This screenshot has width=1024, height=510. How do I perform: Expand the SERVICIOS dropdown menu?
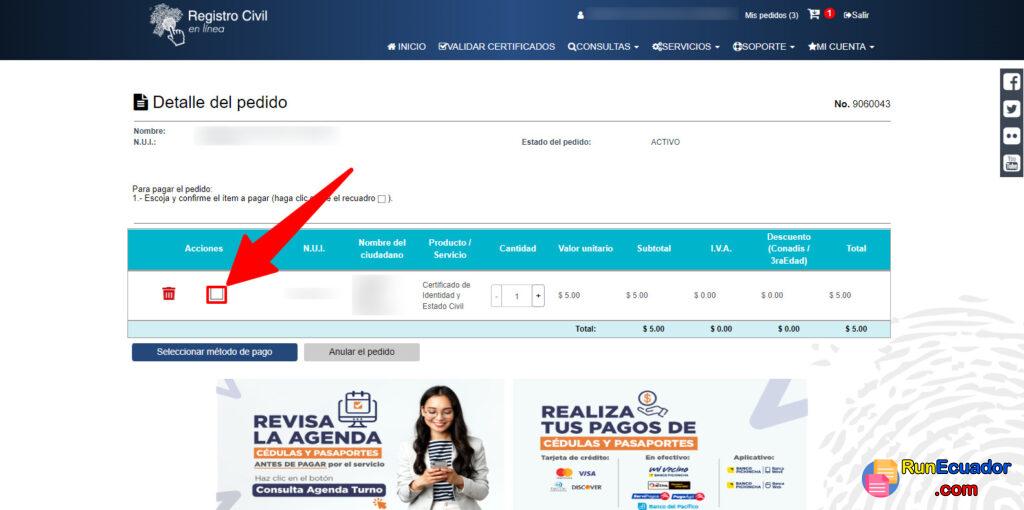(x=686, y=46)
